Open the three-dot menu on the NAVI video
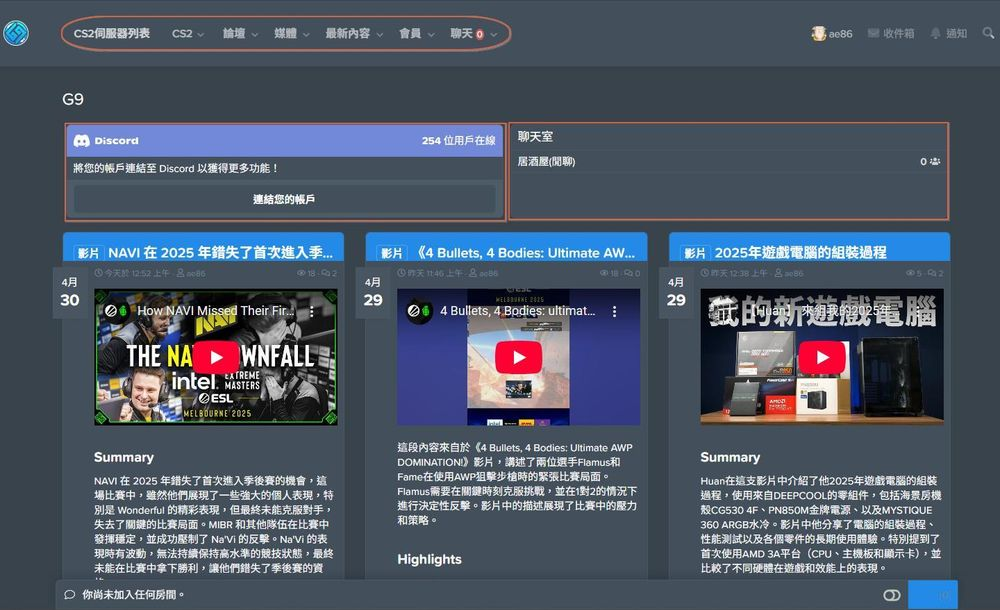This screenshot has width=1000, height=610. (311, 311)
